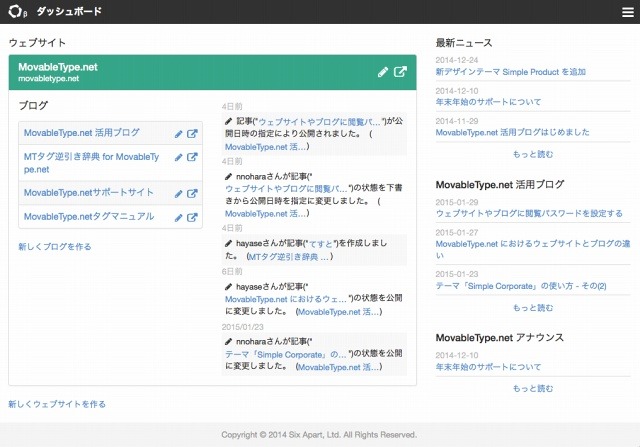Open MTタグ逆引き辞典 … link in hayase activity
Screen dimensions: 640x447
(289, 257)
